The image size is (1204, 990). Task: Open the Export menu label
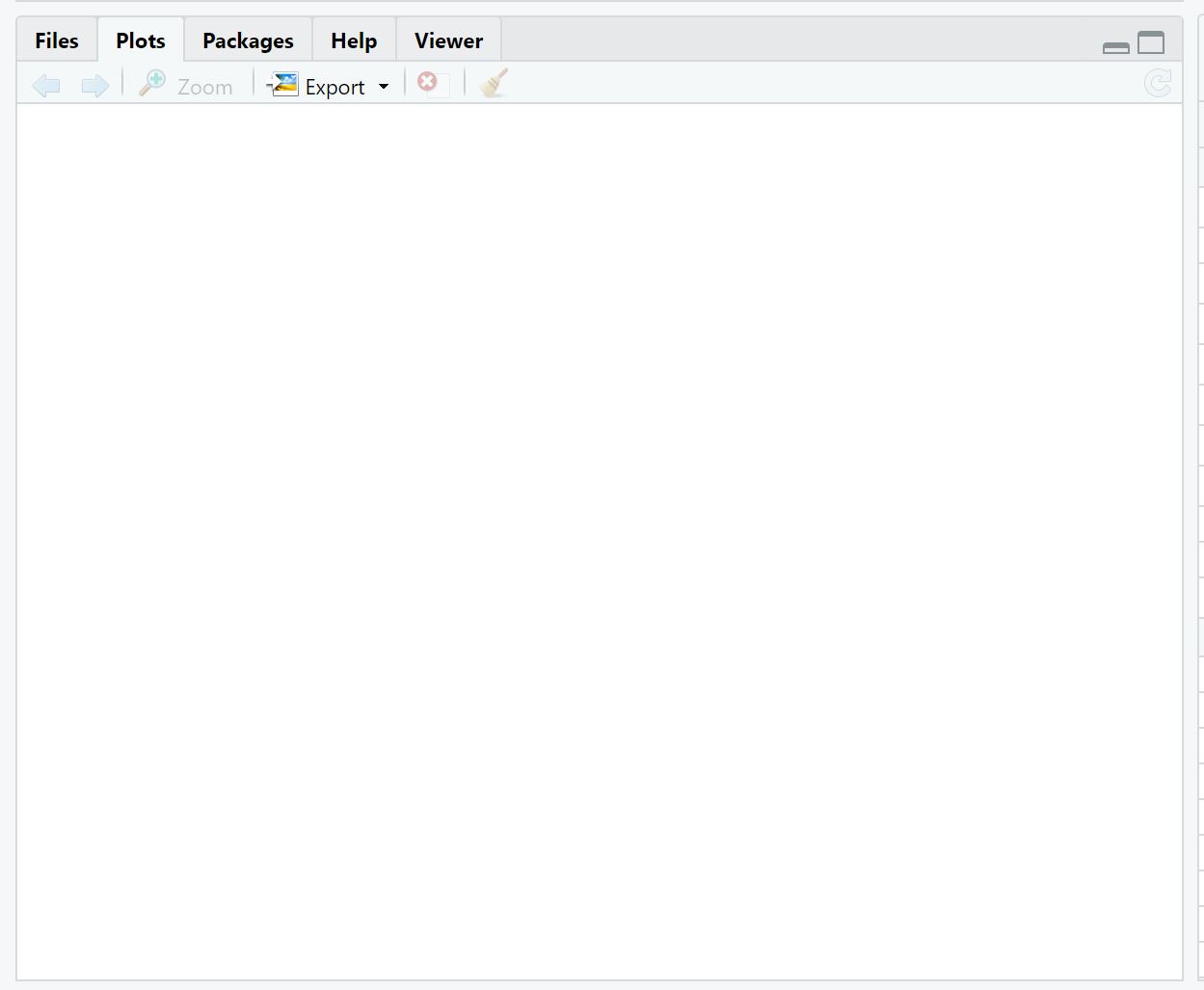(334, 87)
